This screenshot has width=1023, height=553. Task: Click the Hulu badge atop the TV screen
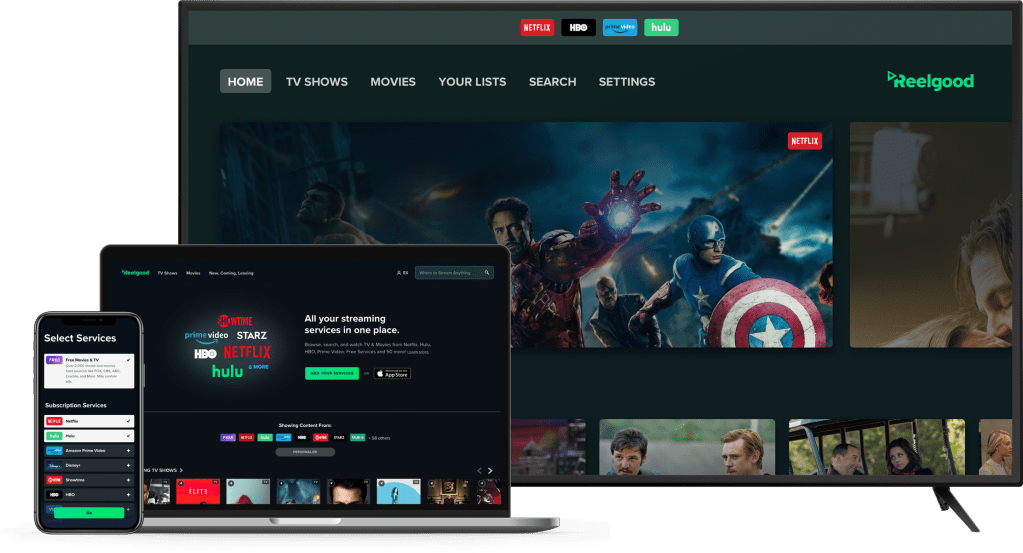click(661, 27)
